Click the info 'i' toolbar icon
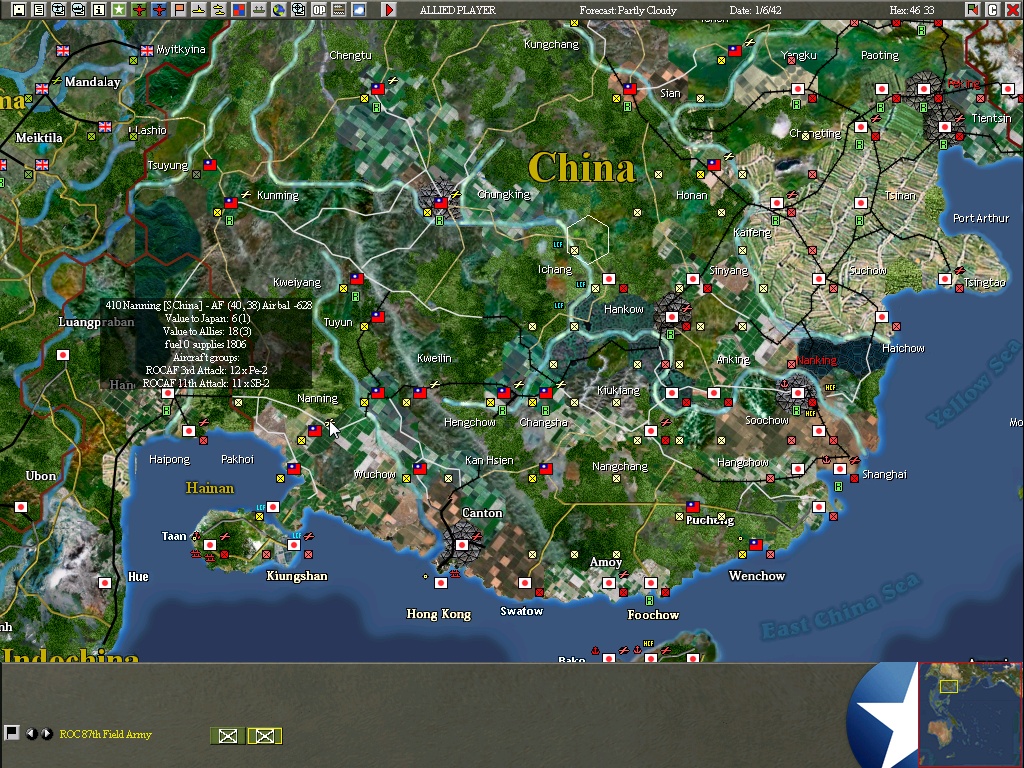Screen dimensions: 1024x768 click(99, 9)
